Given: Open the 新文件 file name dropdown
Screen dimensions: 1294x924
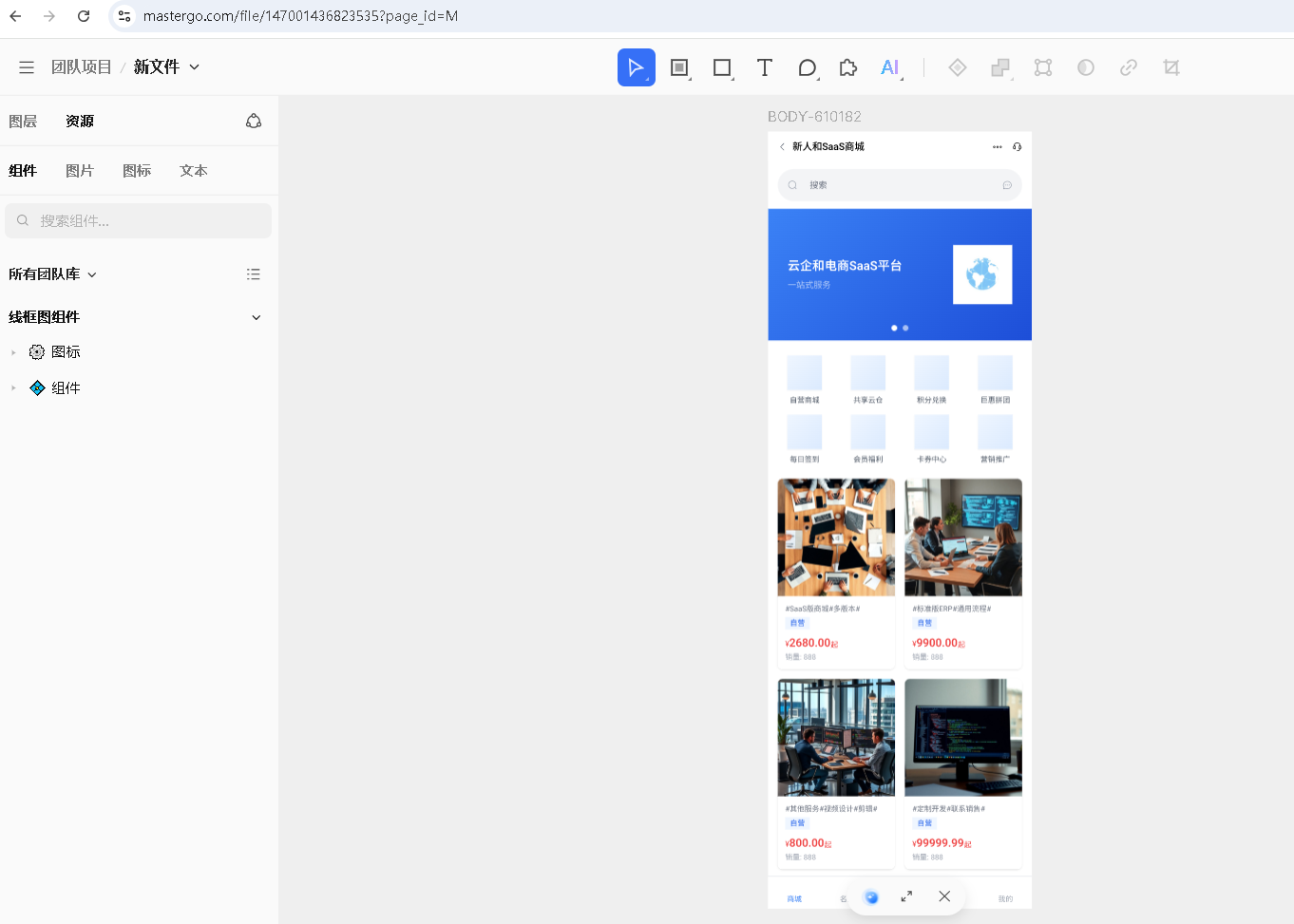Looking at the screenshot, I should pyautogui.click(x=167, y=67).
